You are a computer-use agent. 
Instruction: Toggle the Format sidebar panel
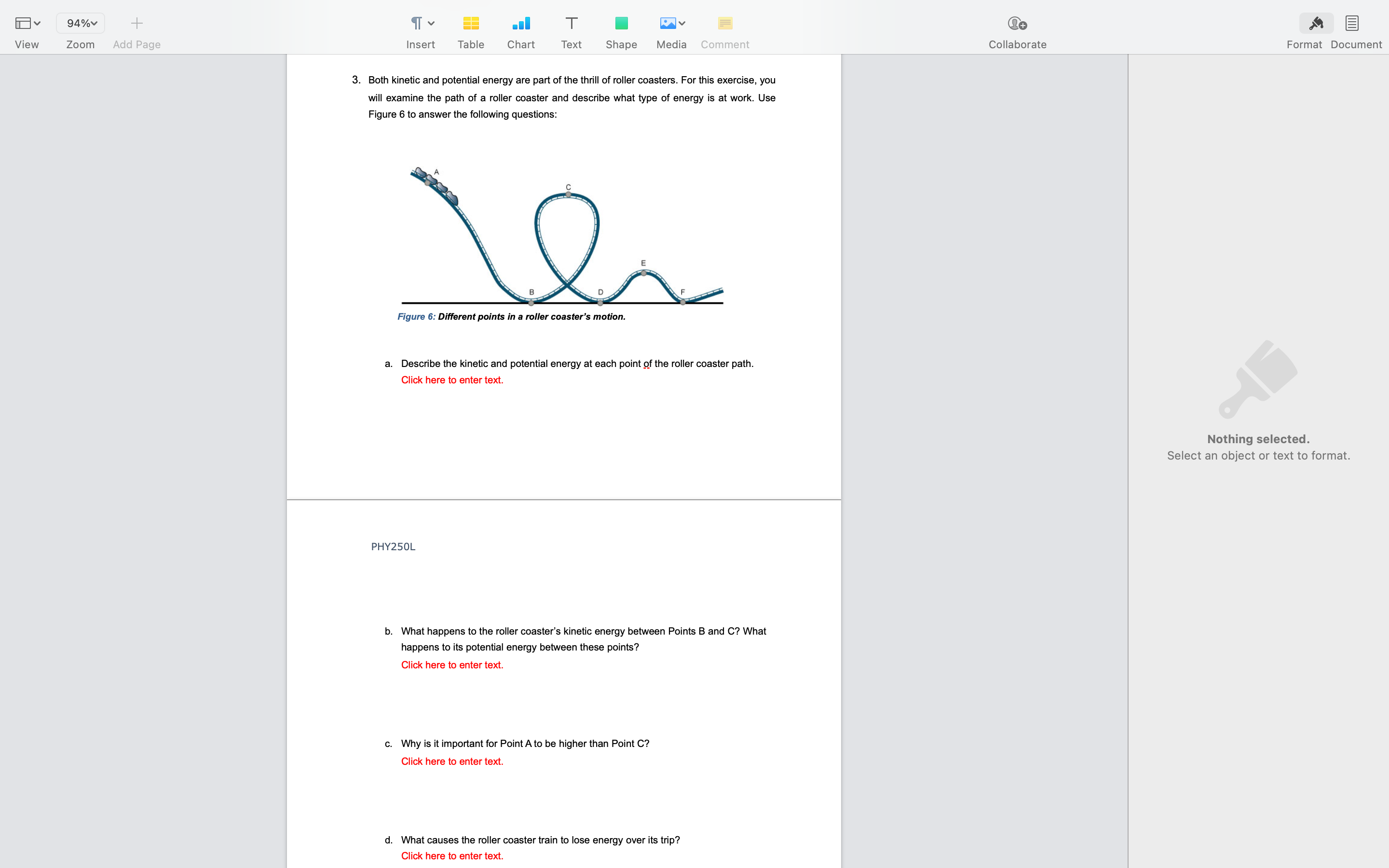point(1316,24)
